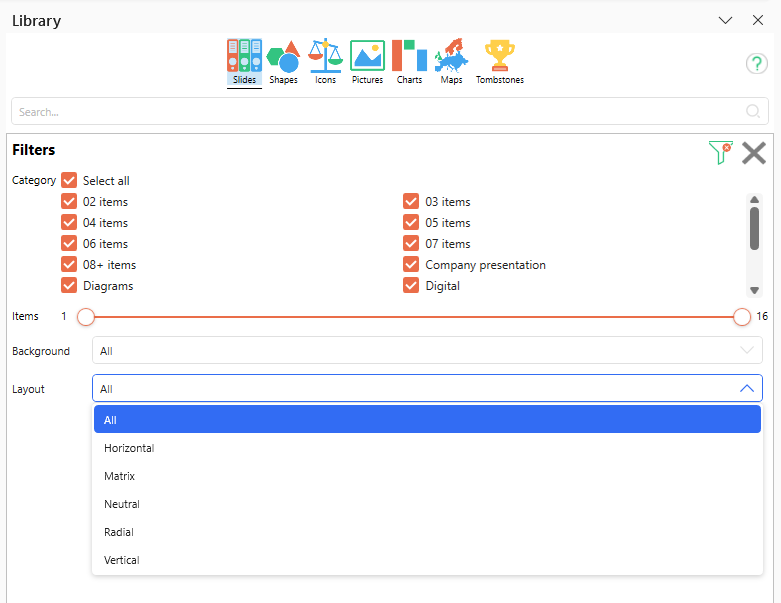Close the Library pane

758,20
